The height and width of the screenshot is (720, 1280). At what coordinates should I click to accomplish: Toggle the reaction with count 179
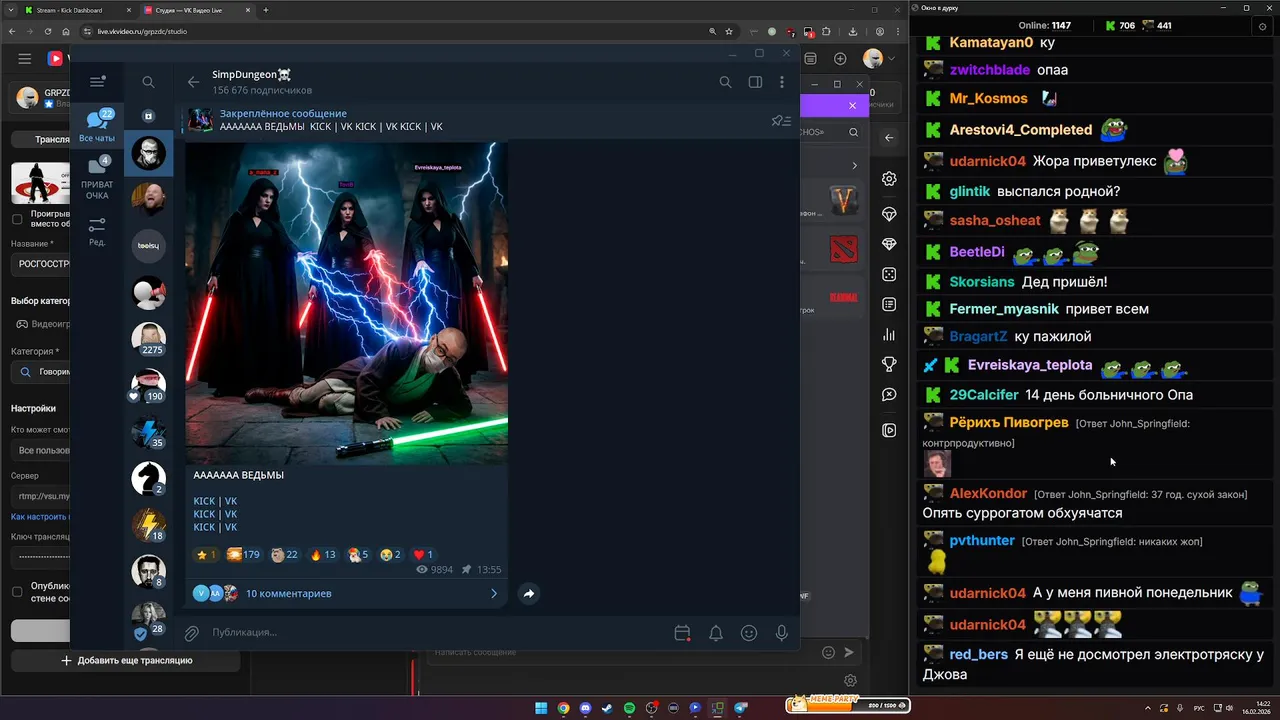click(x=243, y=554)
